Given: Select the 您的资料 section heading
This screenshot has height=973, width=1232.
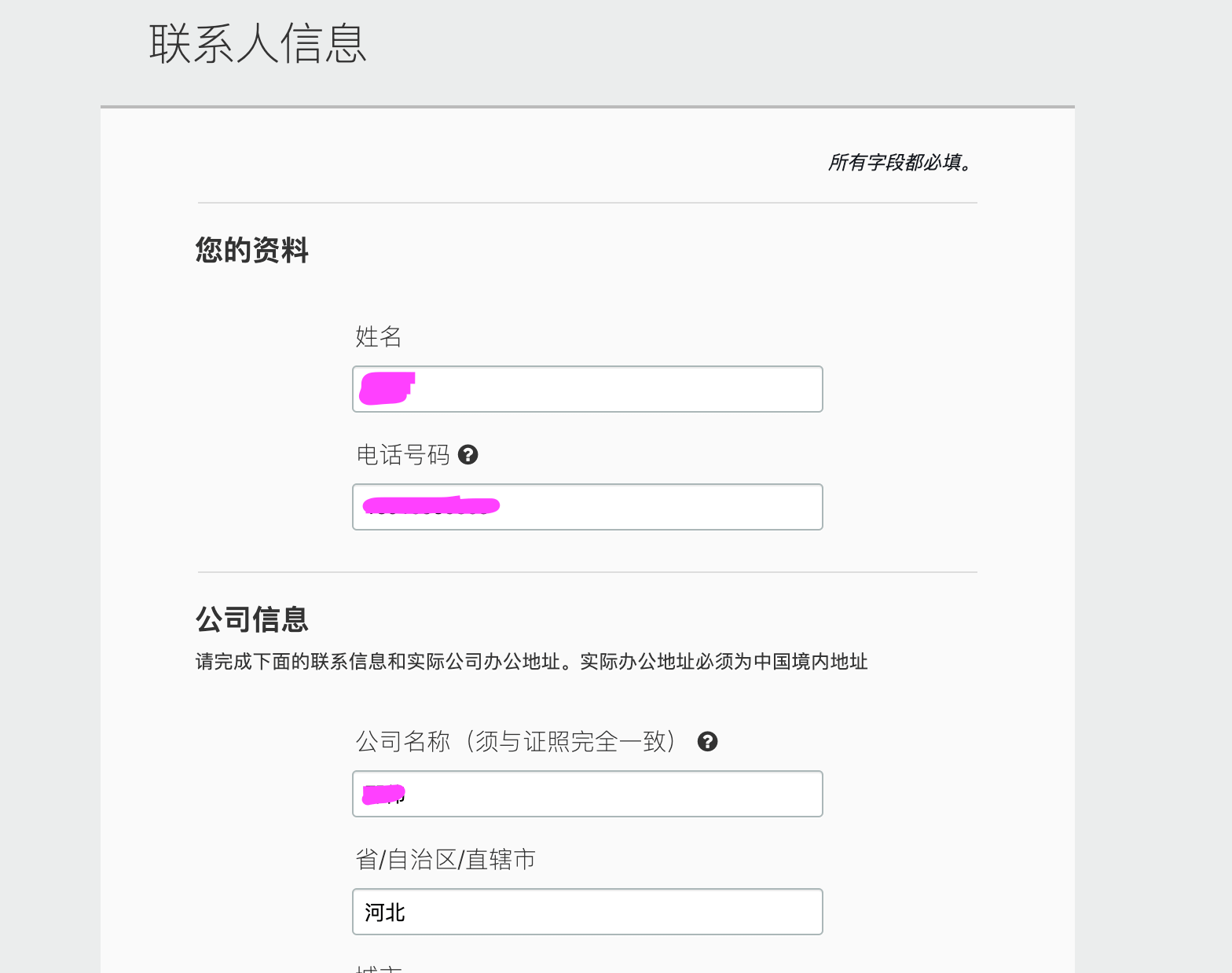Looking at the screenshot, I should tap(252, 250).
